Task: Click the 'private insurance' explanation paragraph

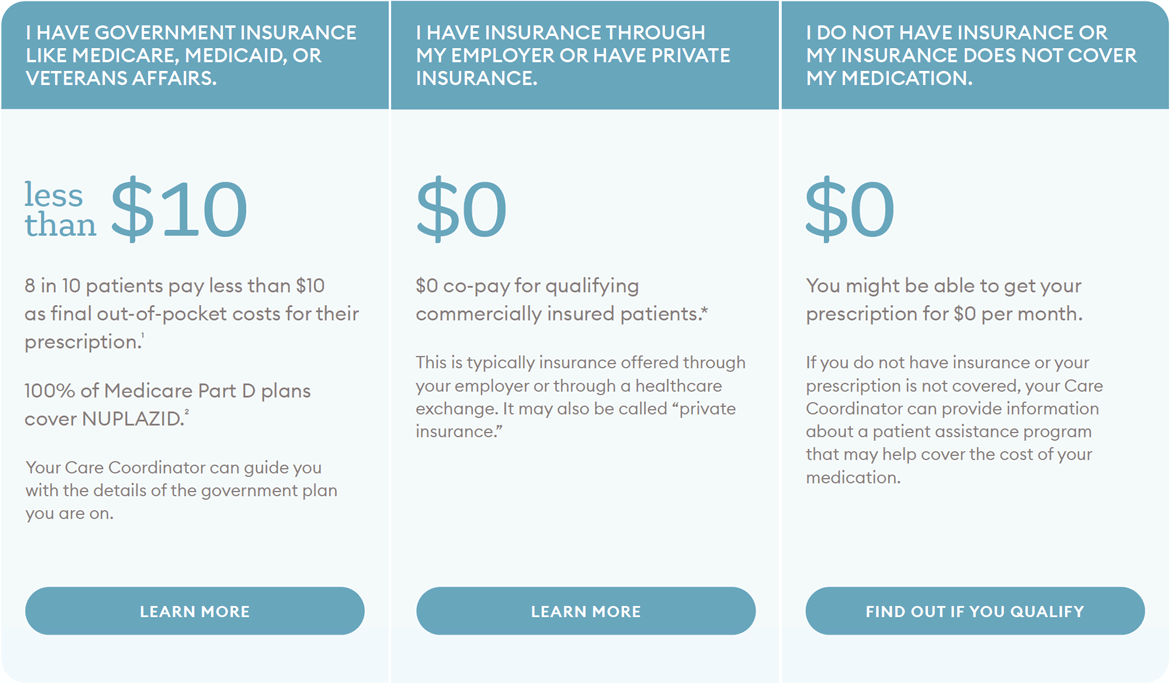Action: (x=581, y=397)
